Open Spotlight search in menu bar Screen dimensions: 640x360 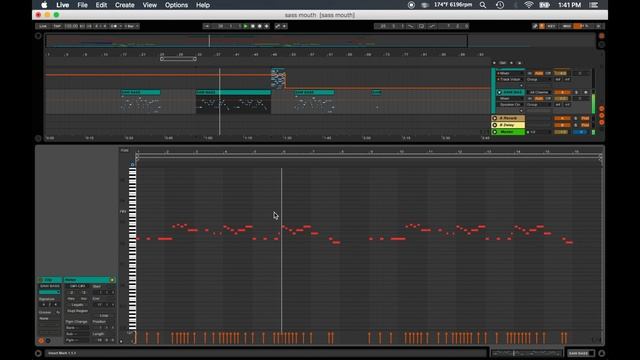tap(483, 5)
